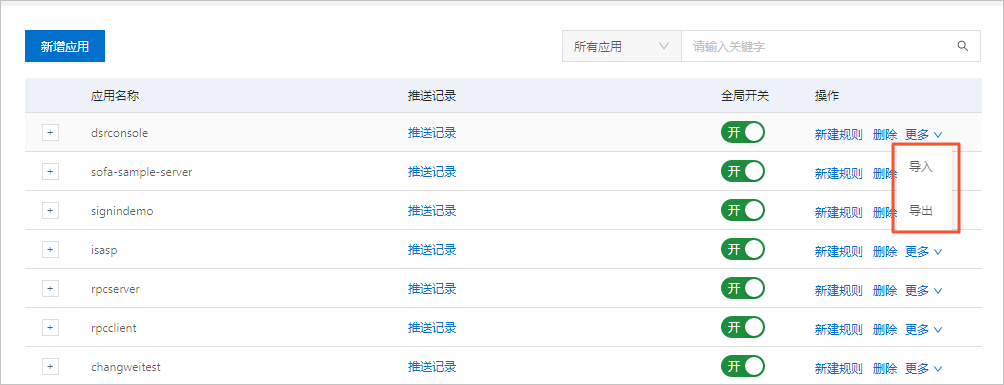Focus the keyword search input field
Screen dimensions: 1004x385
(x=820, y=46)
